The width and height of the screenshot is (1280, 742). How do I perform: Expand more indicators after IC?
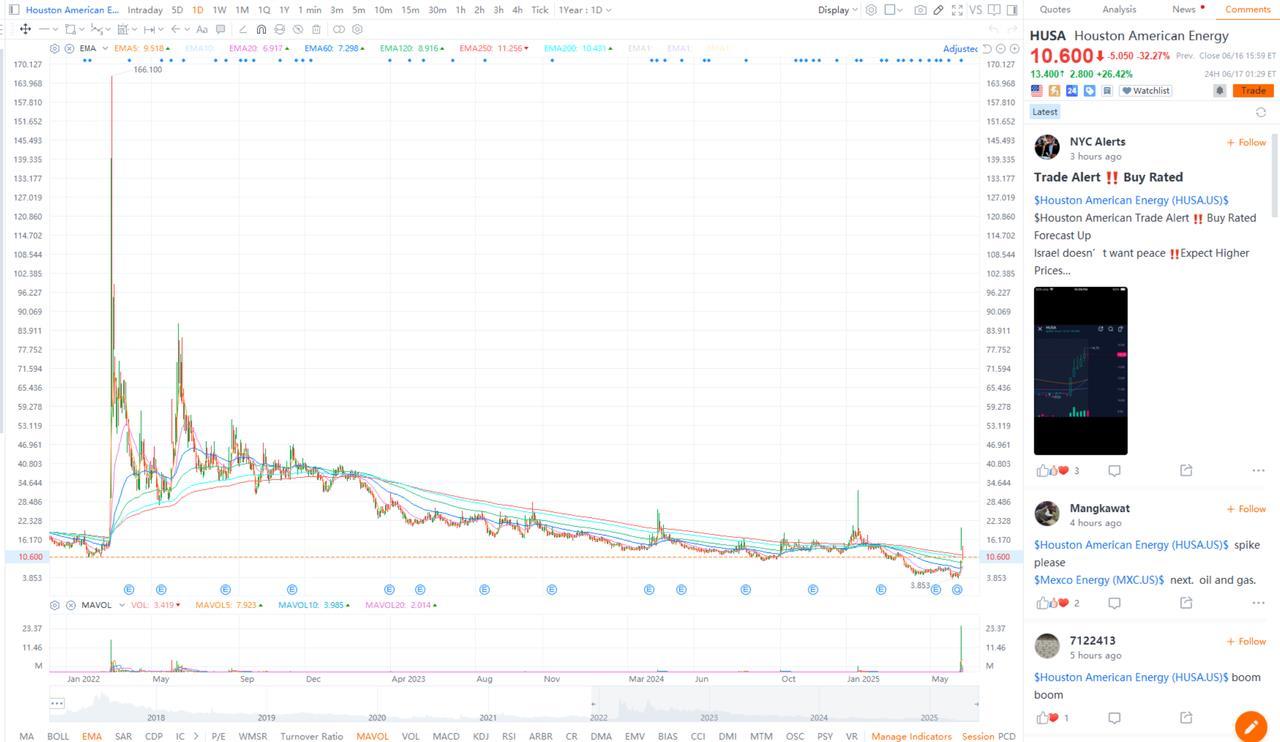pyautogui.click(x=197, y=736)
